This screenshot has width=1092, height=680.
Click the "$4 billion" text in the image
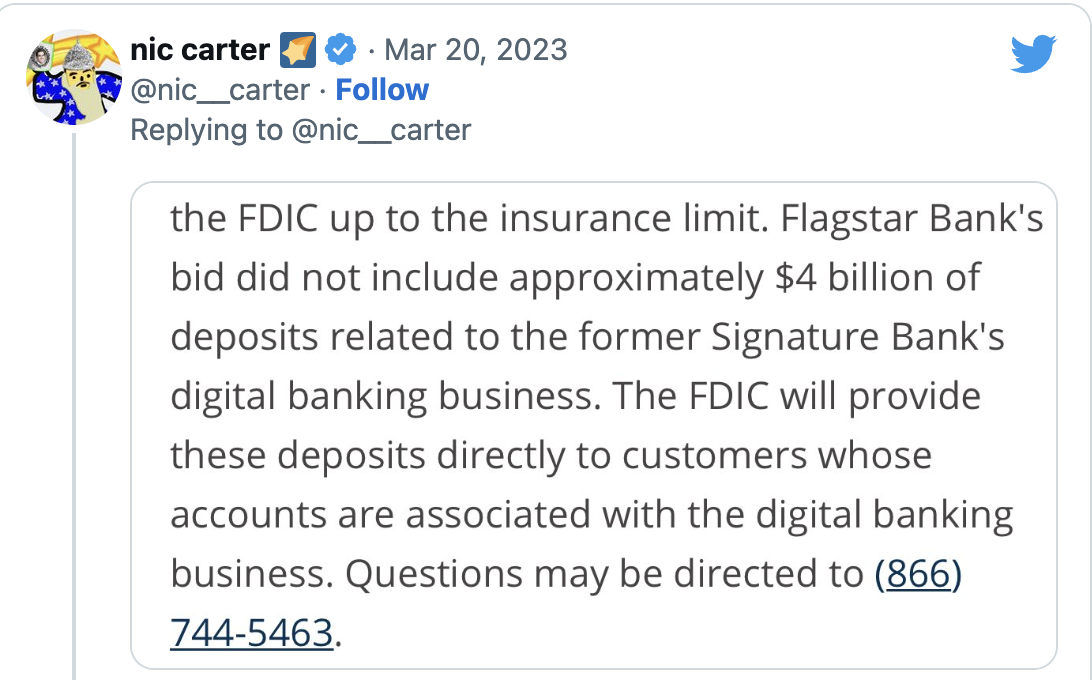tap(850, 279)
